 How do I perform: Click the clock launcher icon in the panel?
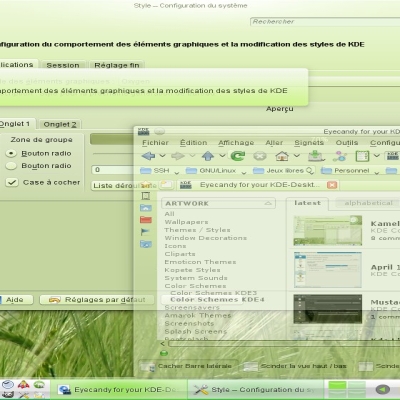[x=8, y=384]
